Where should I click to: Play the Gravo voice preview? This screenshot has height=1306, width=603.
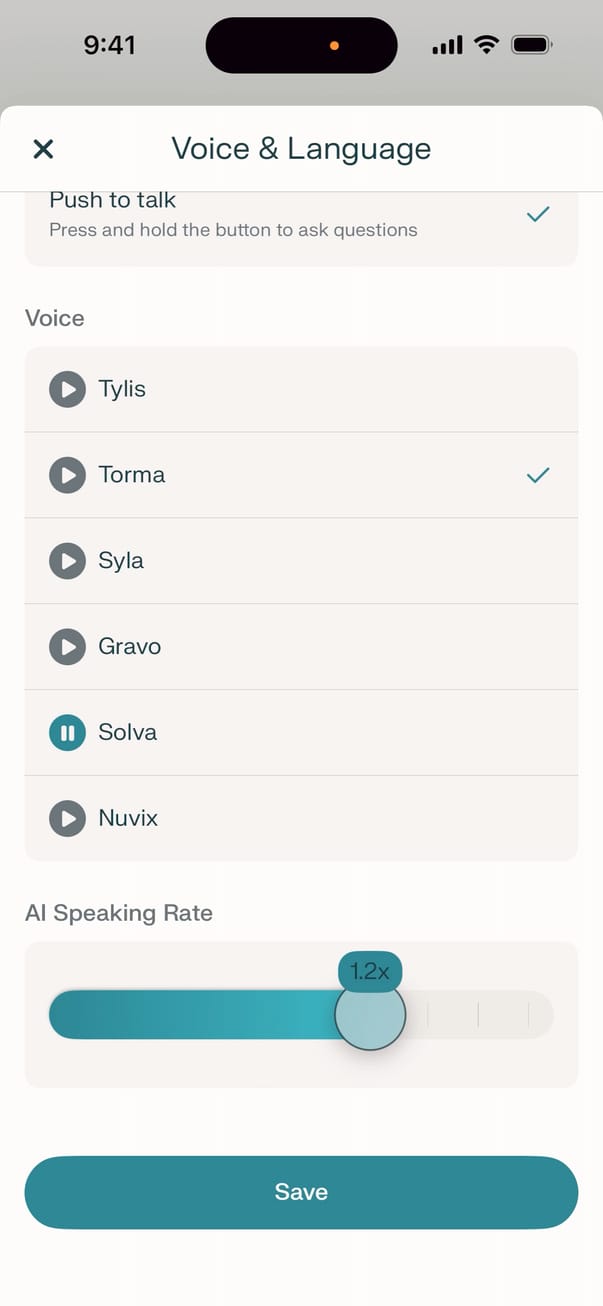click(x=67, y=647)
